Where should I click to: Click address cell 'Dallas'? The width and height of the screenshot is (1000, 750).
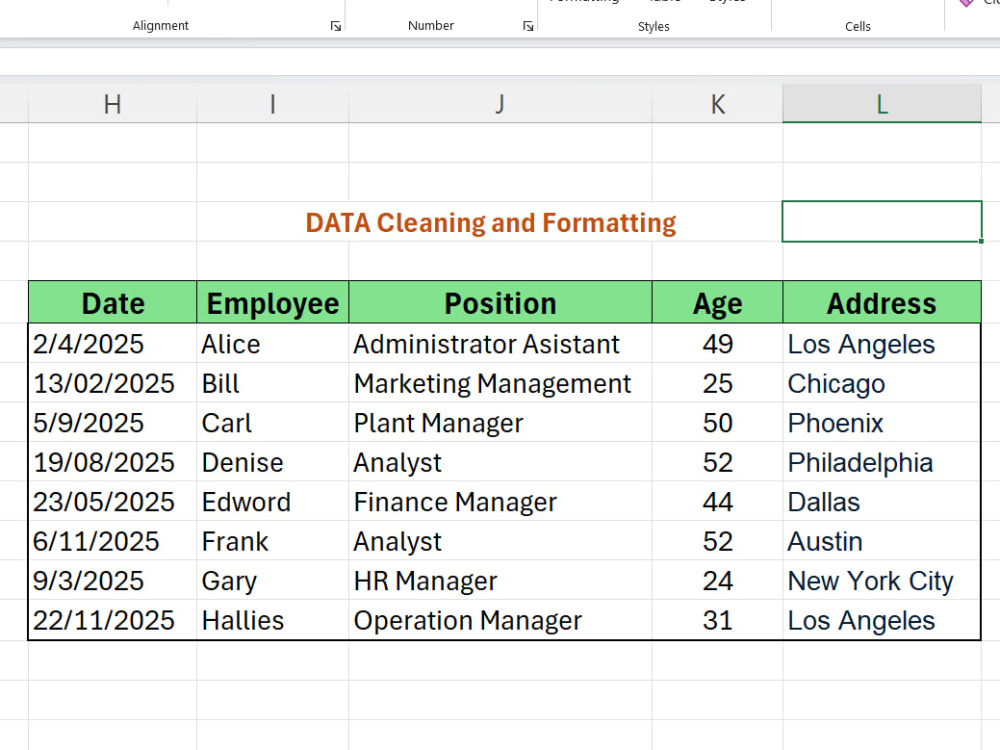(x=882, y=502)
